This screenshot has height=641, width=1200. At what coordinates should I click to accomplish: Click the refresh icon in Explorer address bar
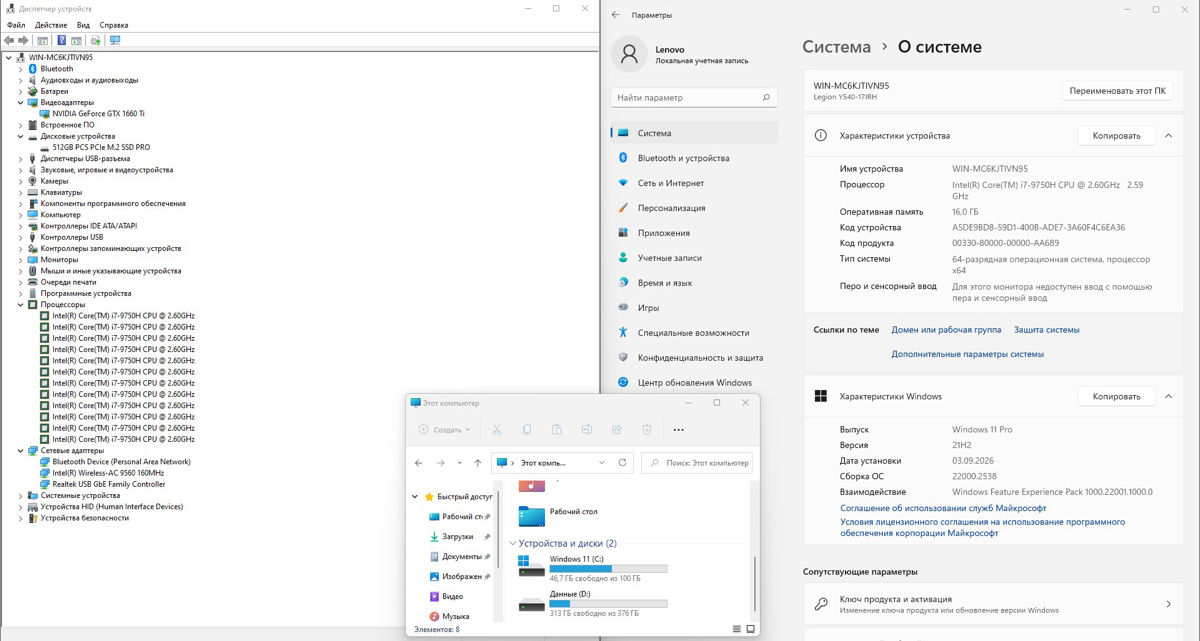click(623, 463)
